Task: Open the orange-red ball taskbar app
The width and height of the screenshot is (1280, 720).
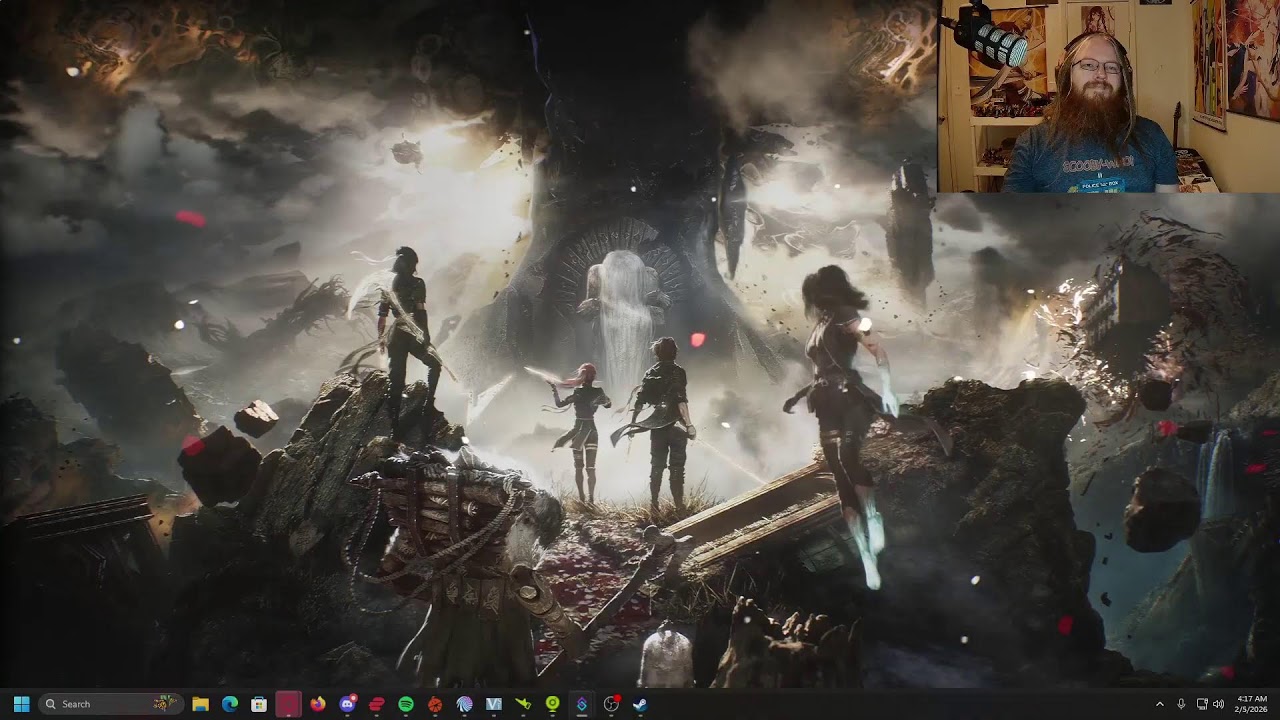Action: tap(435, 704)
